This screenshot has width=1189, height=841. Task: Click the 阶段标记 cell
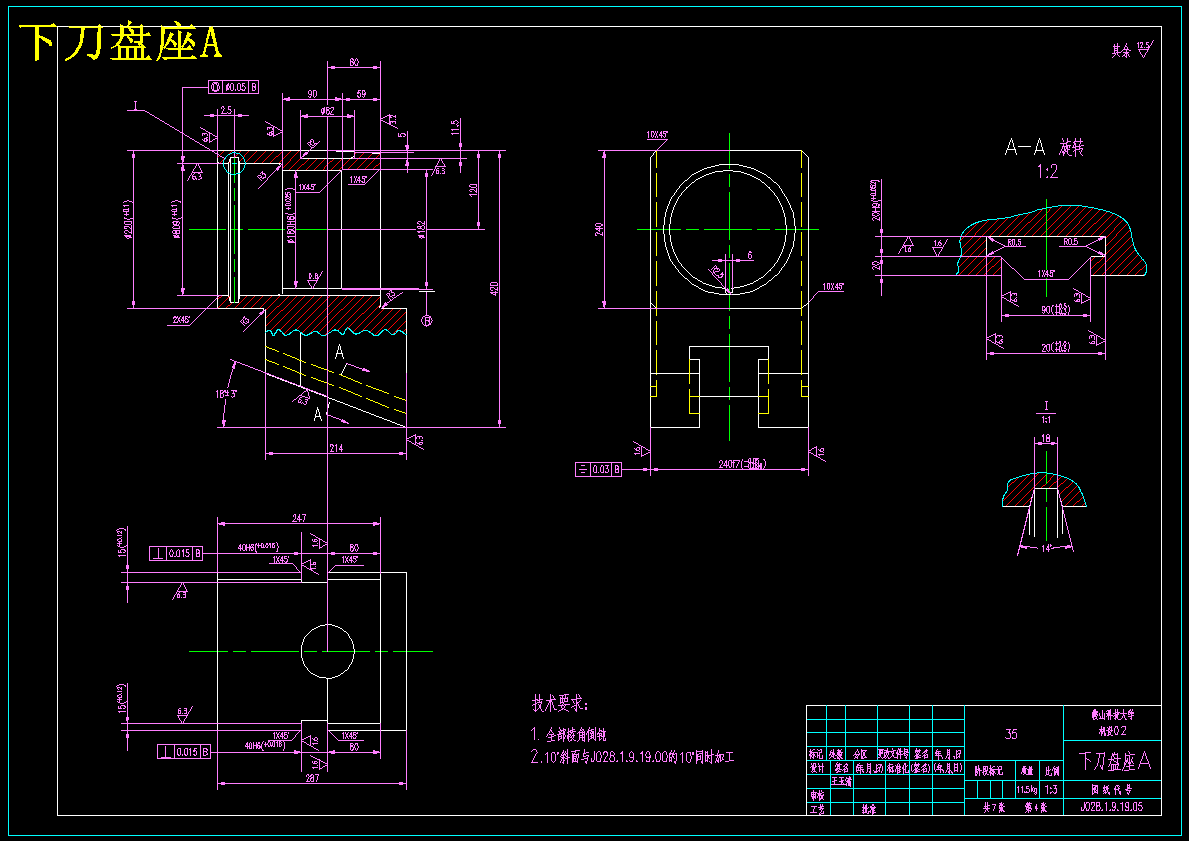tap(989, 770)
